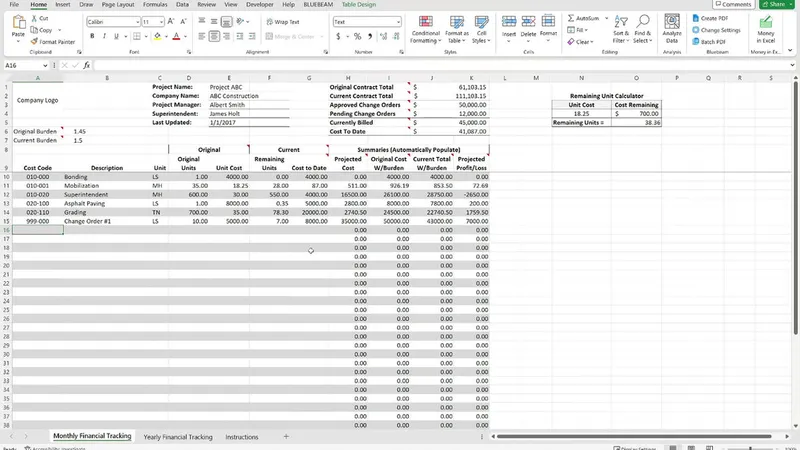
Task: Open Bluebeam Change Settings
Action: (716, 30)
